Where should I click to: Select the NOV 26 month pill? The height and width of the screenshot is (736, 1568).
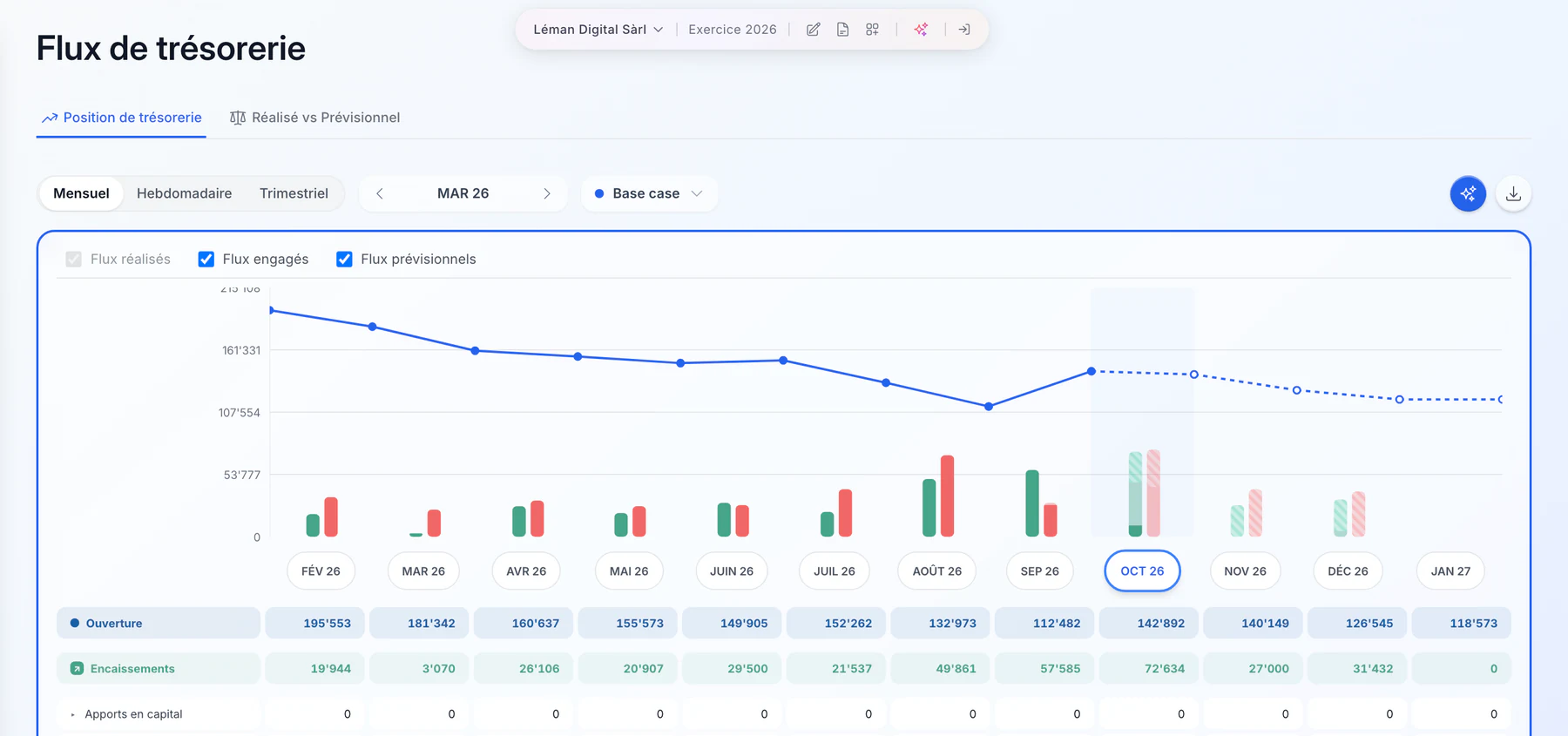pos(1245,571)
